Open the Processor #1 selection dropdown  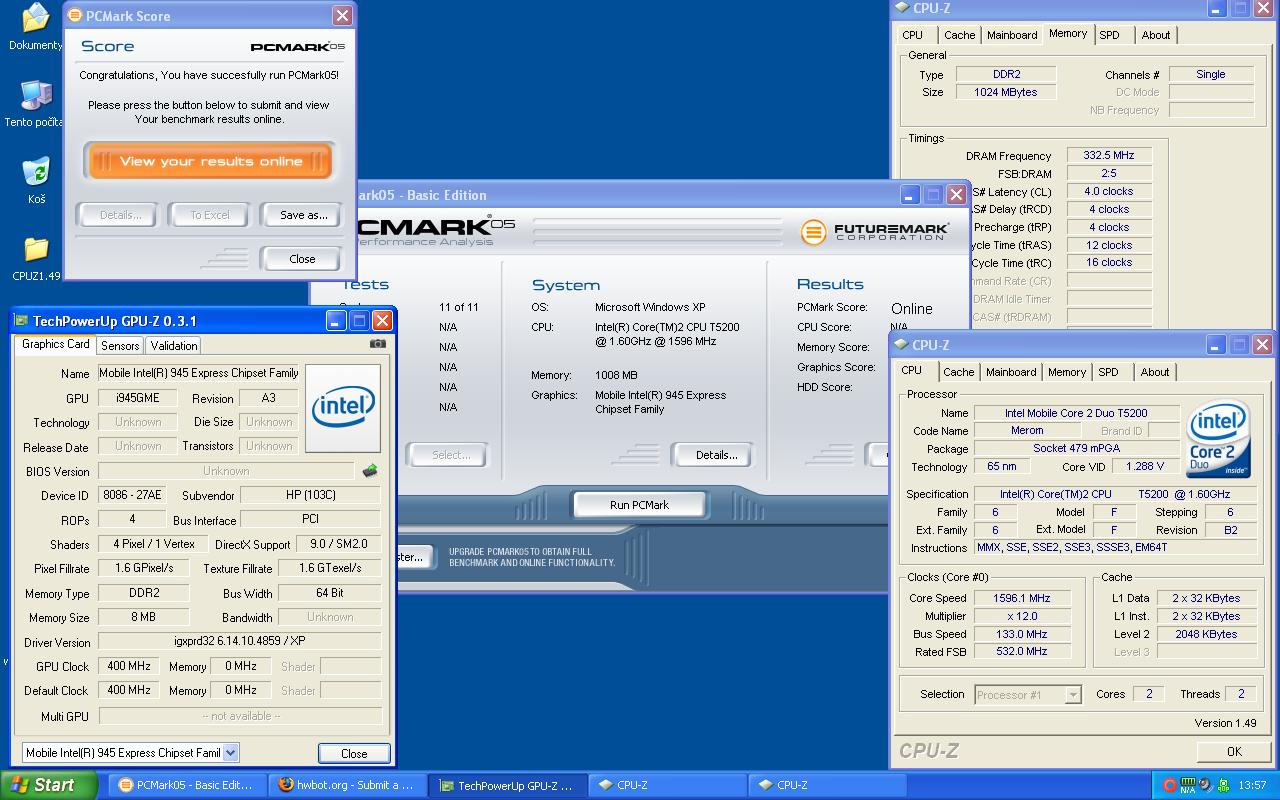pyautogui.click(x=1073, y=694)
